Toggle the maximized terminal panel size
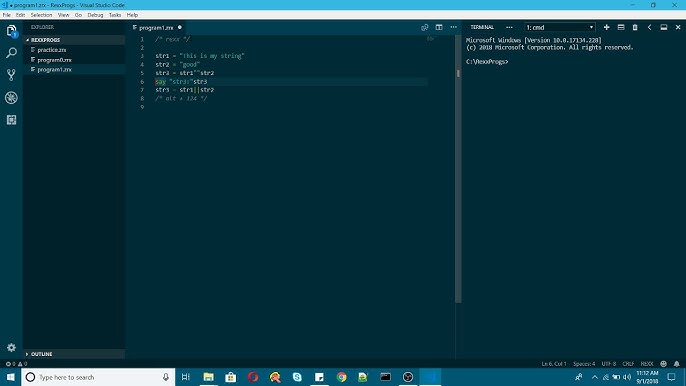 [664, 27]
